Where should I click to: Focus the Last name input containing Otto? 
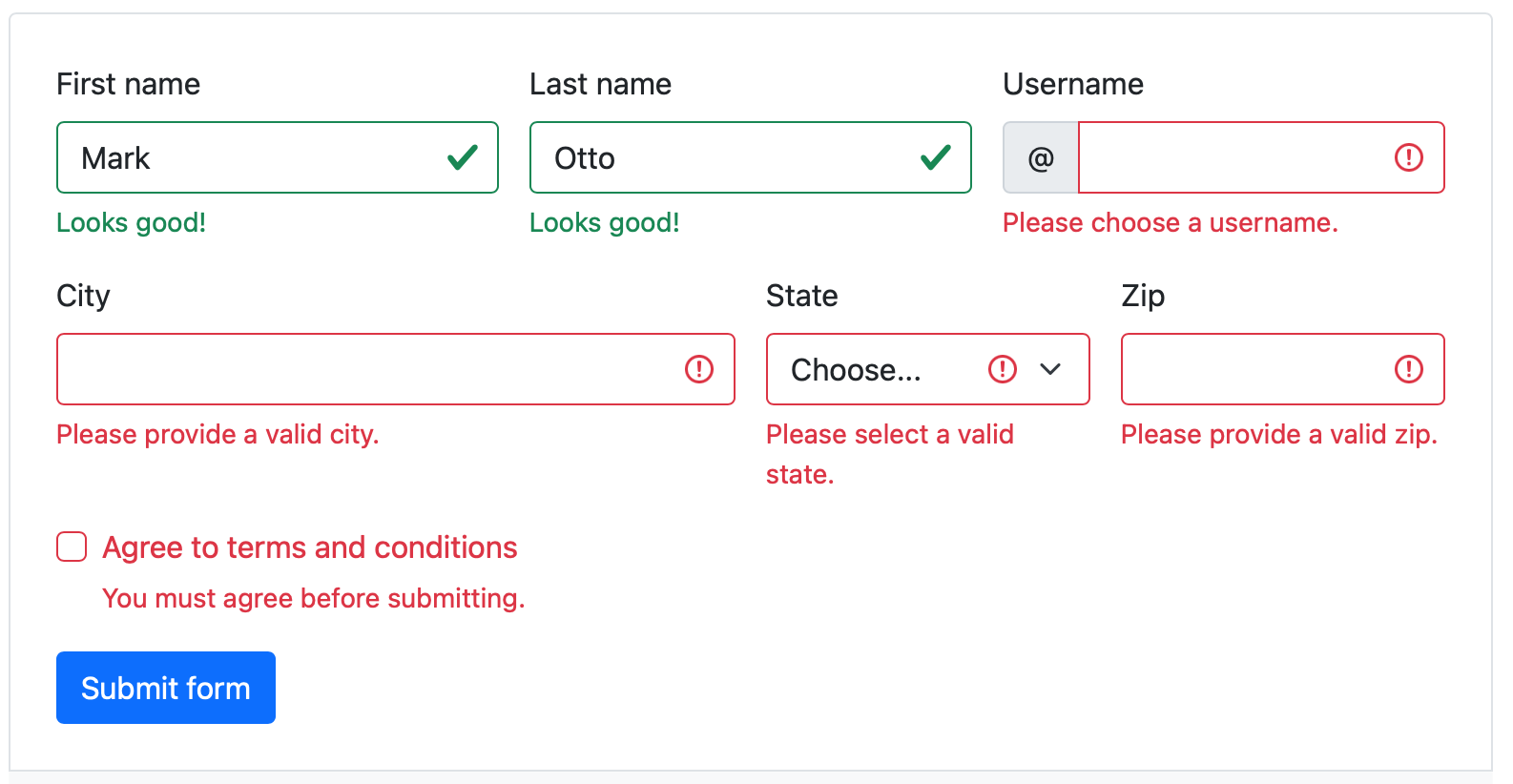[725, 158]
